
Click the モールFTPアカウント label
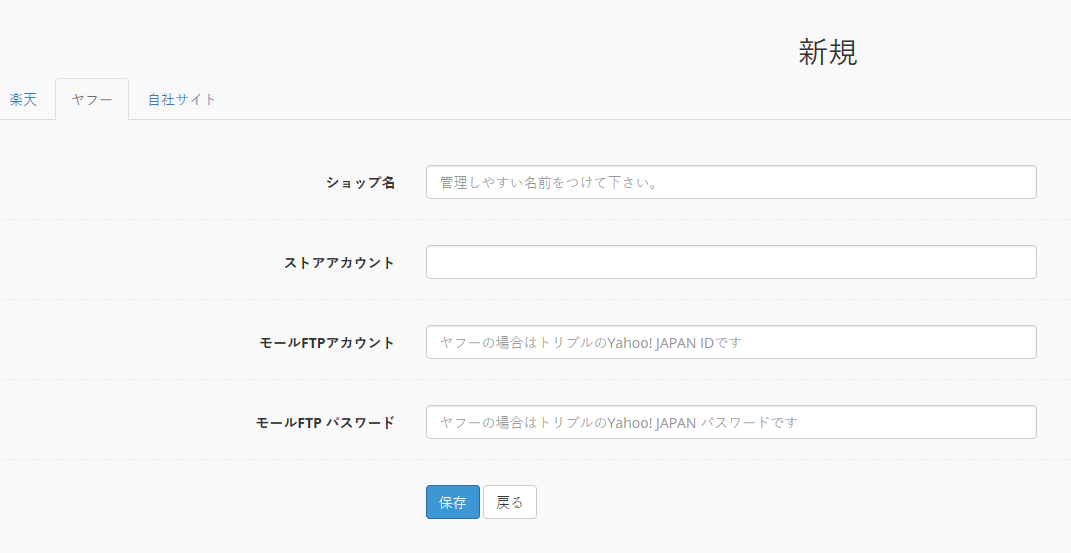(x=327, y=343)
